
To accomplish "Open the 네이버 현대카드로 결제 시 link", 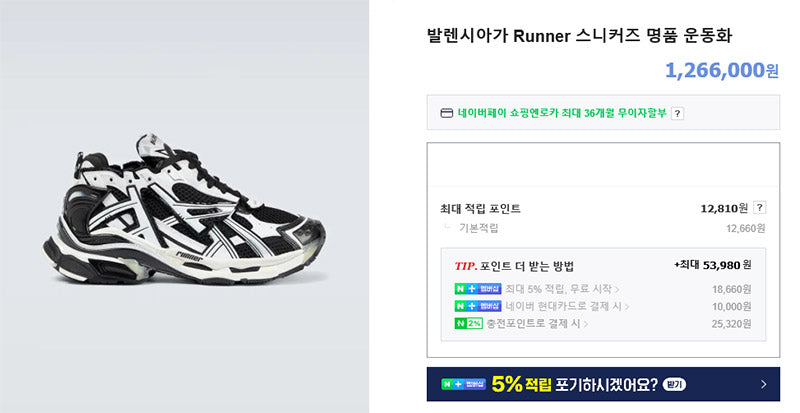I will pos(563,306).
